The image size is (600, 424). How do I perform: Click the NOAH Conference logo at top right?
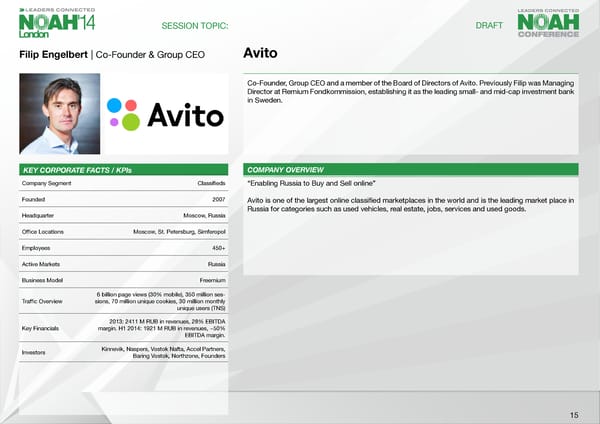pos(548,21)
